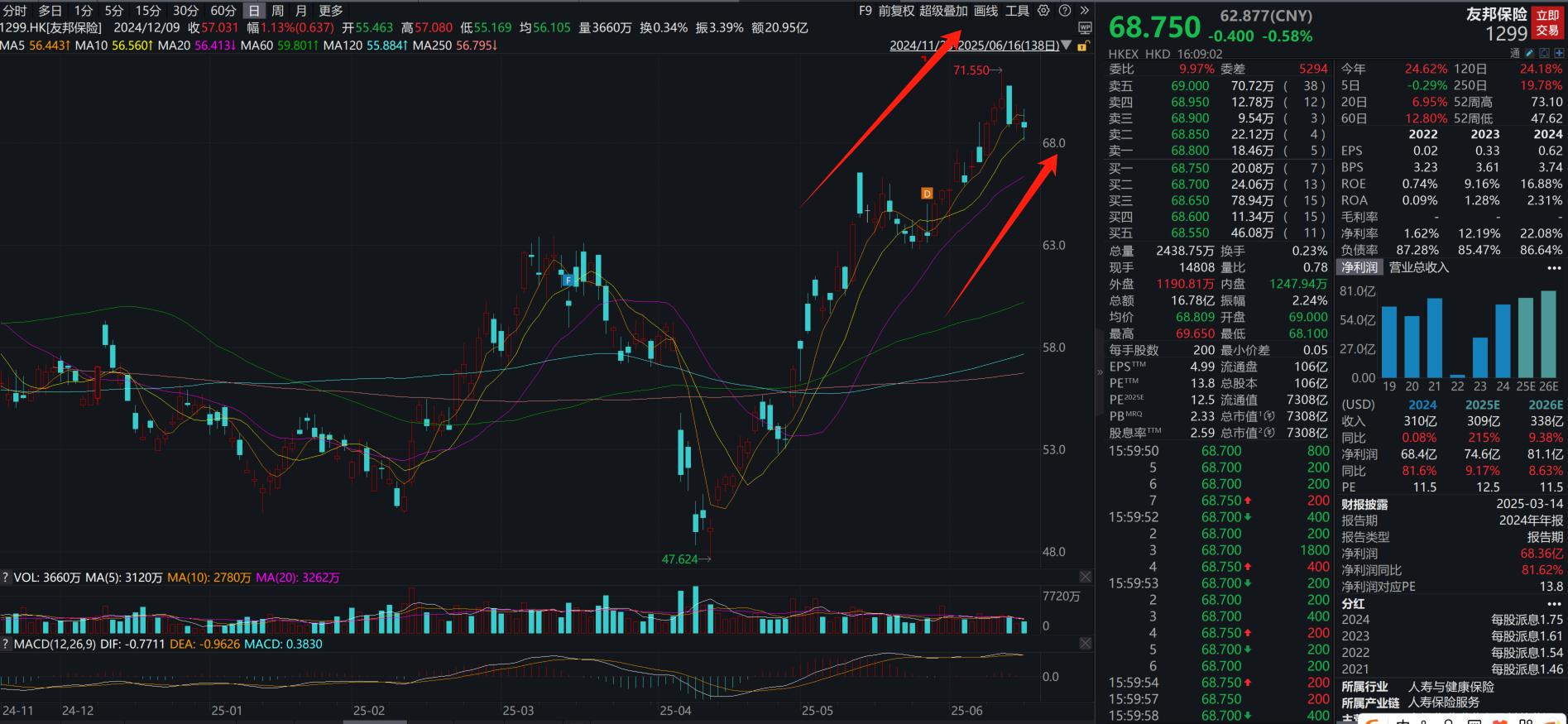This screenshot has height=724, width=1568.
Task: Click the 22 bar in the profit chart
Action: (x=1457, y=375)
